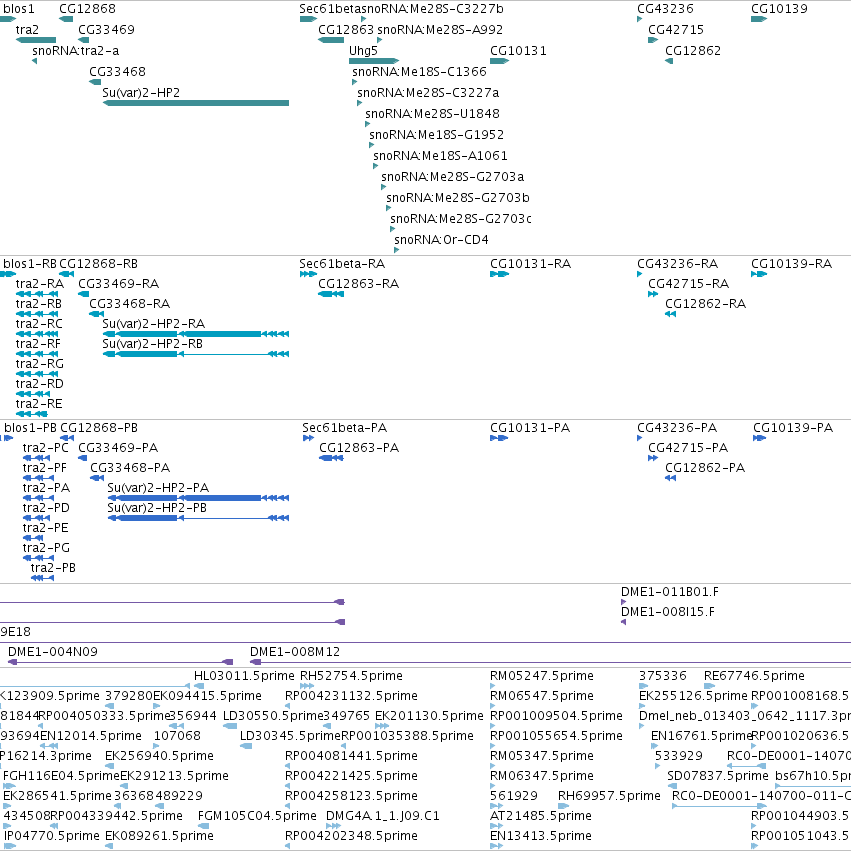The image size is (851, 851).
Task: Select the RM05247.5prime EST marker
Action: [x=493, y=686]
